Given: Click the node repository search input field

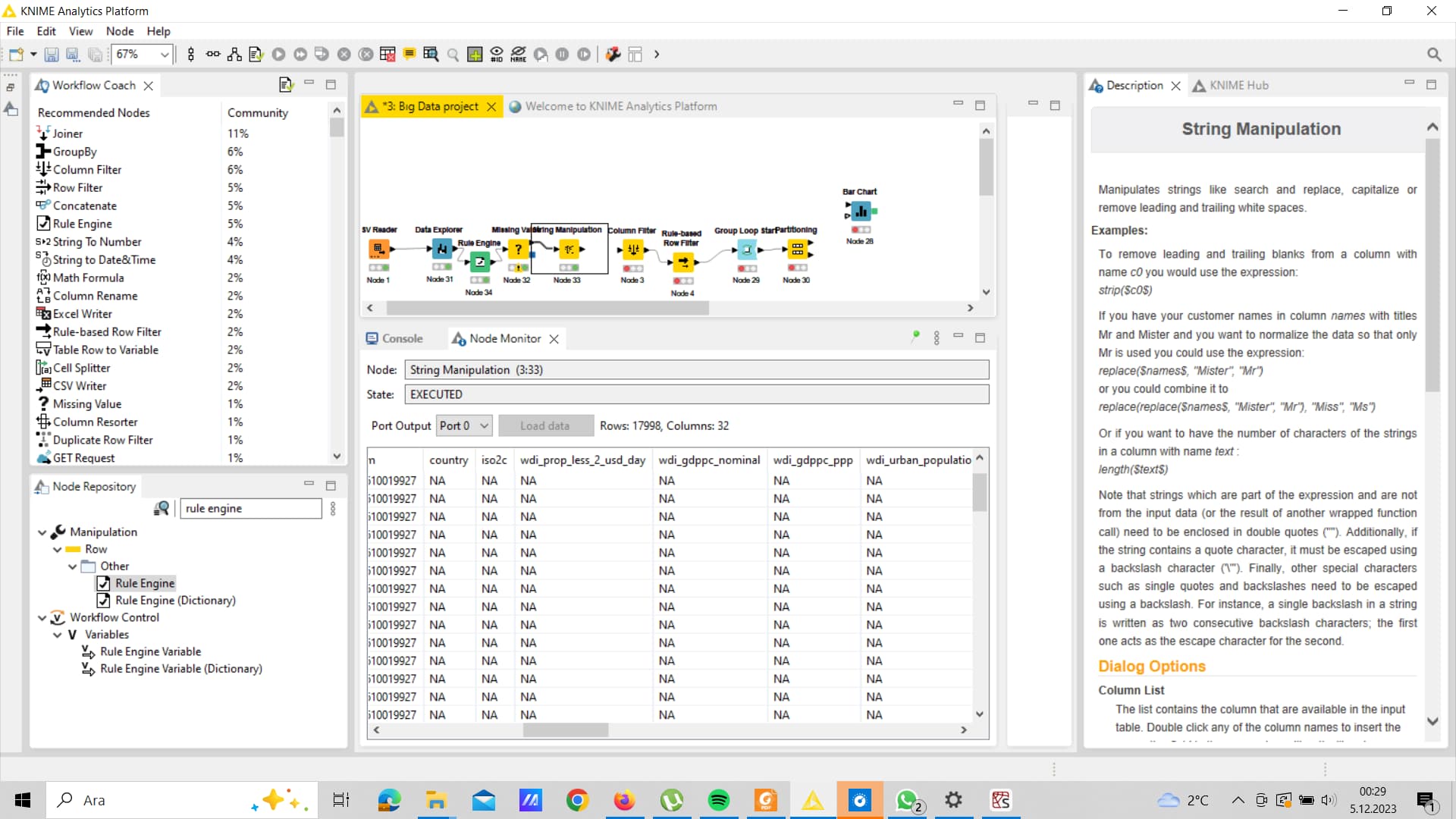Looking at the screenshot, I should 250,508.
